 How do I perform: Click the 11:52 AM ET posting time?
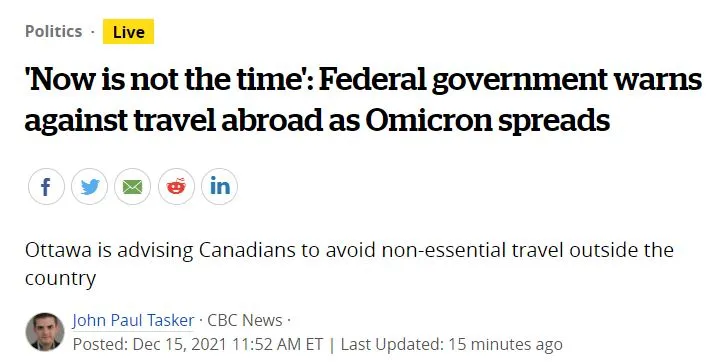(277, 344)
